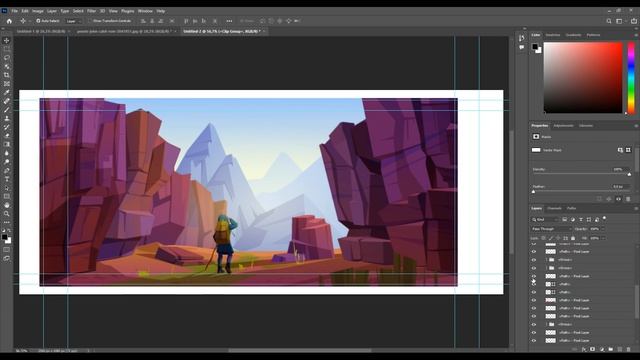Open the Properties panel flyout menu
This screenshot has height=360, width=640.
click(x=636, y=126)
